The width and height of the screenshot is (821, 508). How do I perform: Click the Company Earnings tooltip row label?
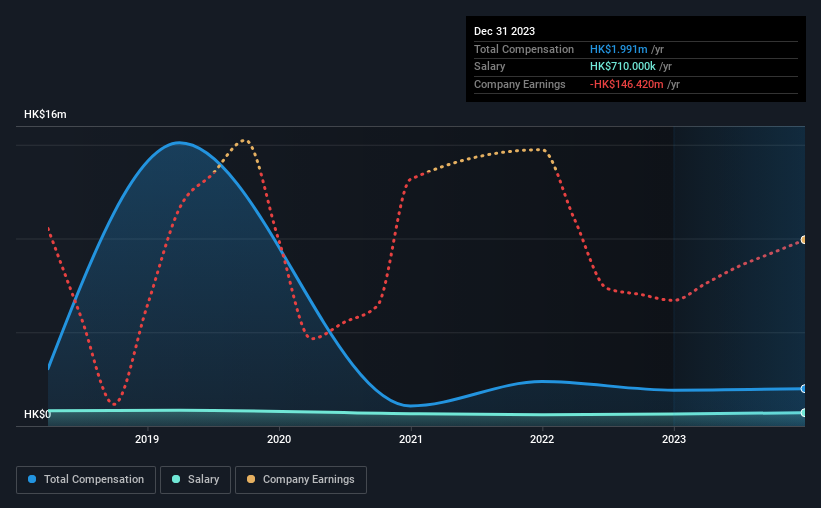[519, 84]
